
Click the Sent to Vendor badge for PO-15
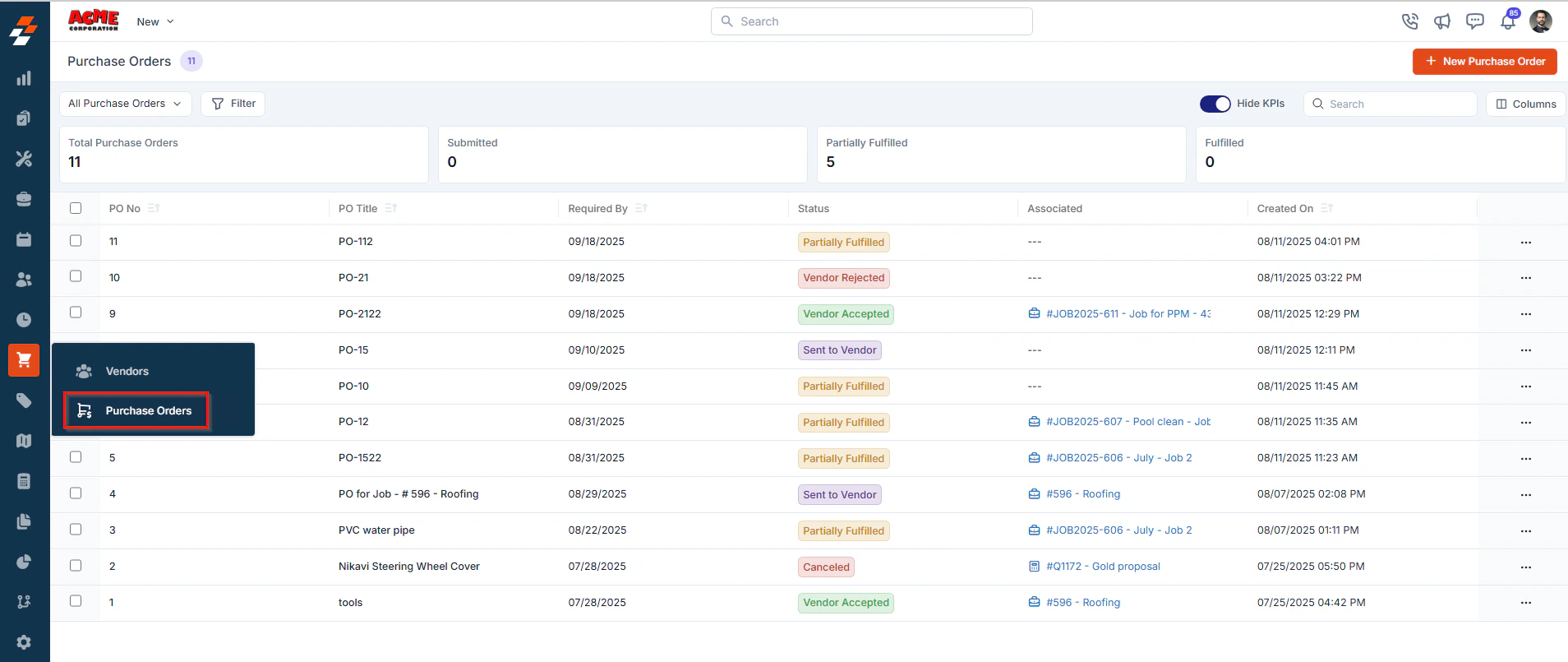[840, 350]
